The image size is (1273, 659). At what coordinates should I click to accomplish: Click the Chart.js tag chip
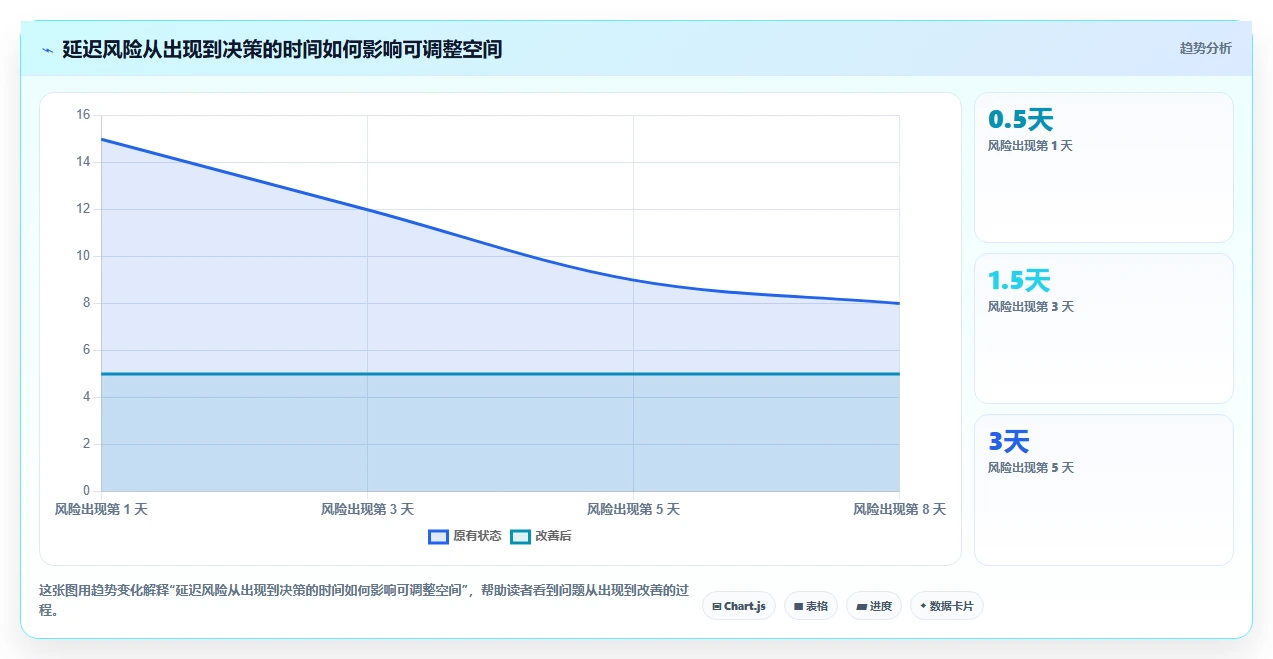[x=739, y=606]
